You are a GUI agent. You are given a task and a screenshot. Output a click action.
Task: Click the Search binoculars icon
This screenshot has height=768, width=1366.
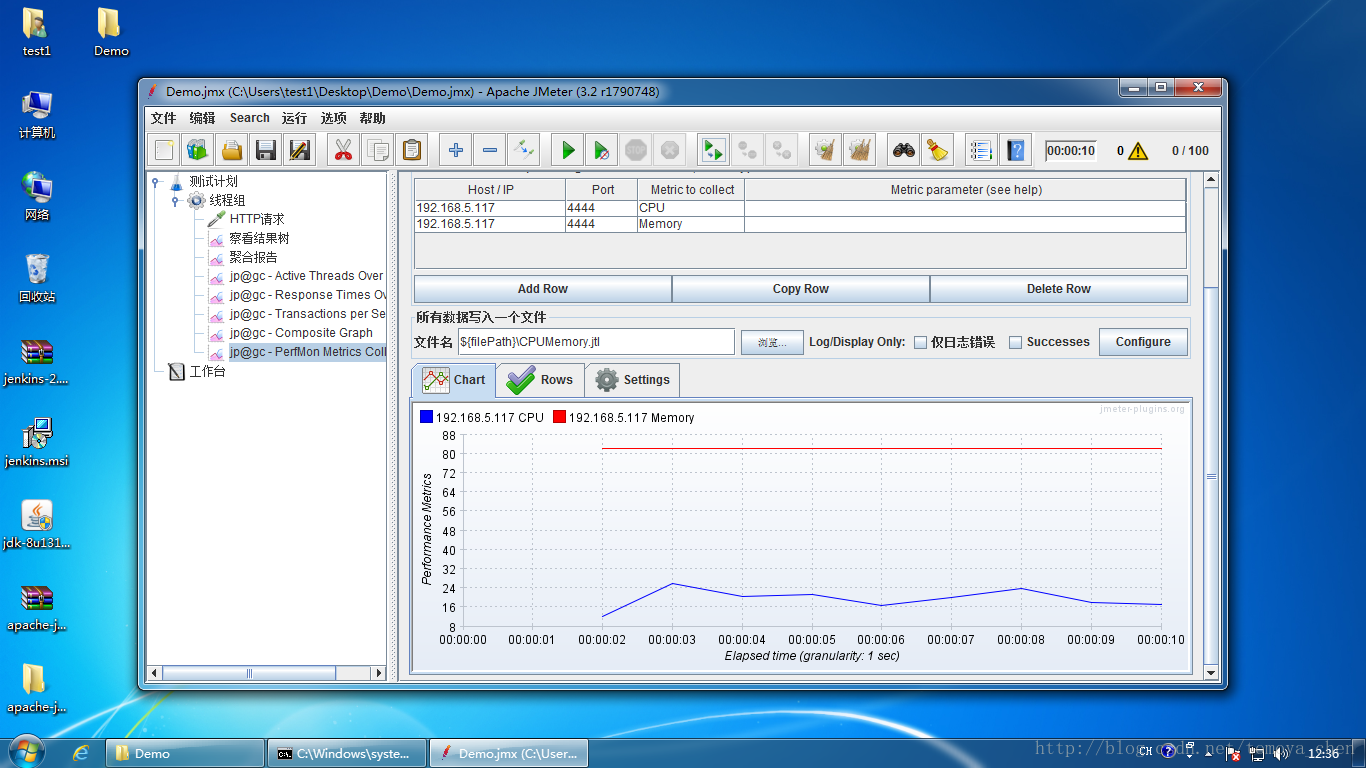pyautogui.click(x=904, y=150)
